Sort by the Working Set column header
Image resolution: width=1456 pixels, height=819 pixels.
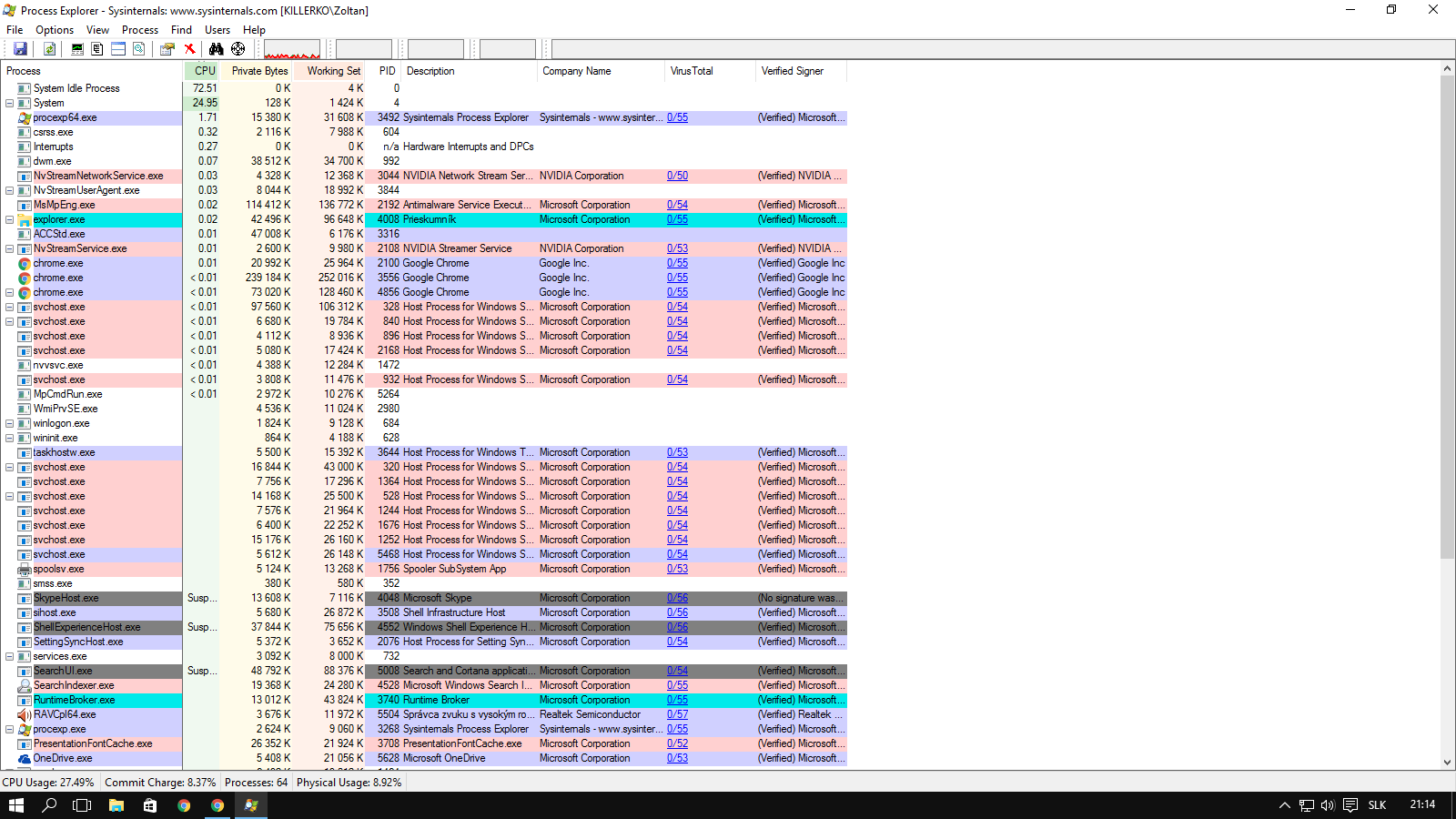click(x=329, y=71)
